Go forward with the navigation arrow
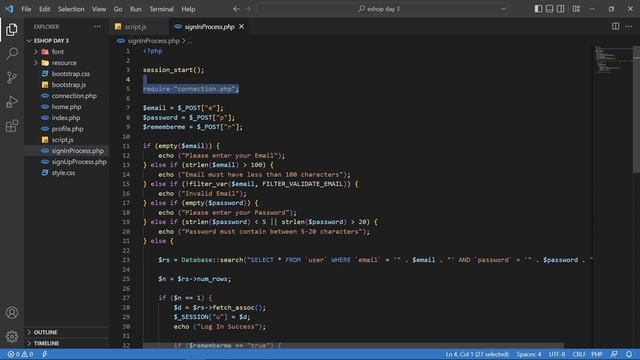640x360 pixels. (x=248, y=9)
